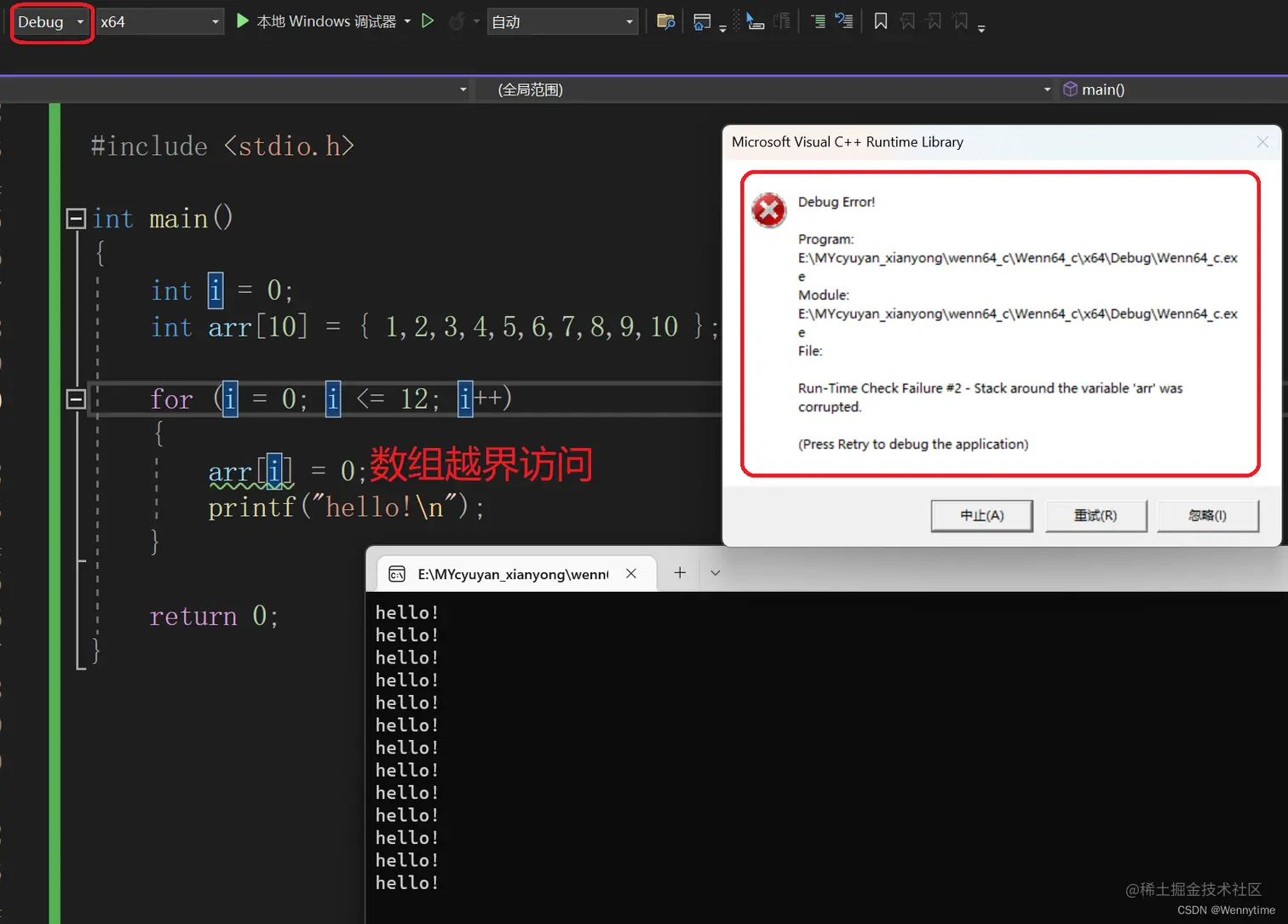Toggle a bookmark on the current line
The width and height of the screenshot is (1288, 924).
881,21
